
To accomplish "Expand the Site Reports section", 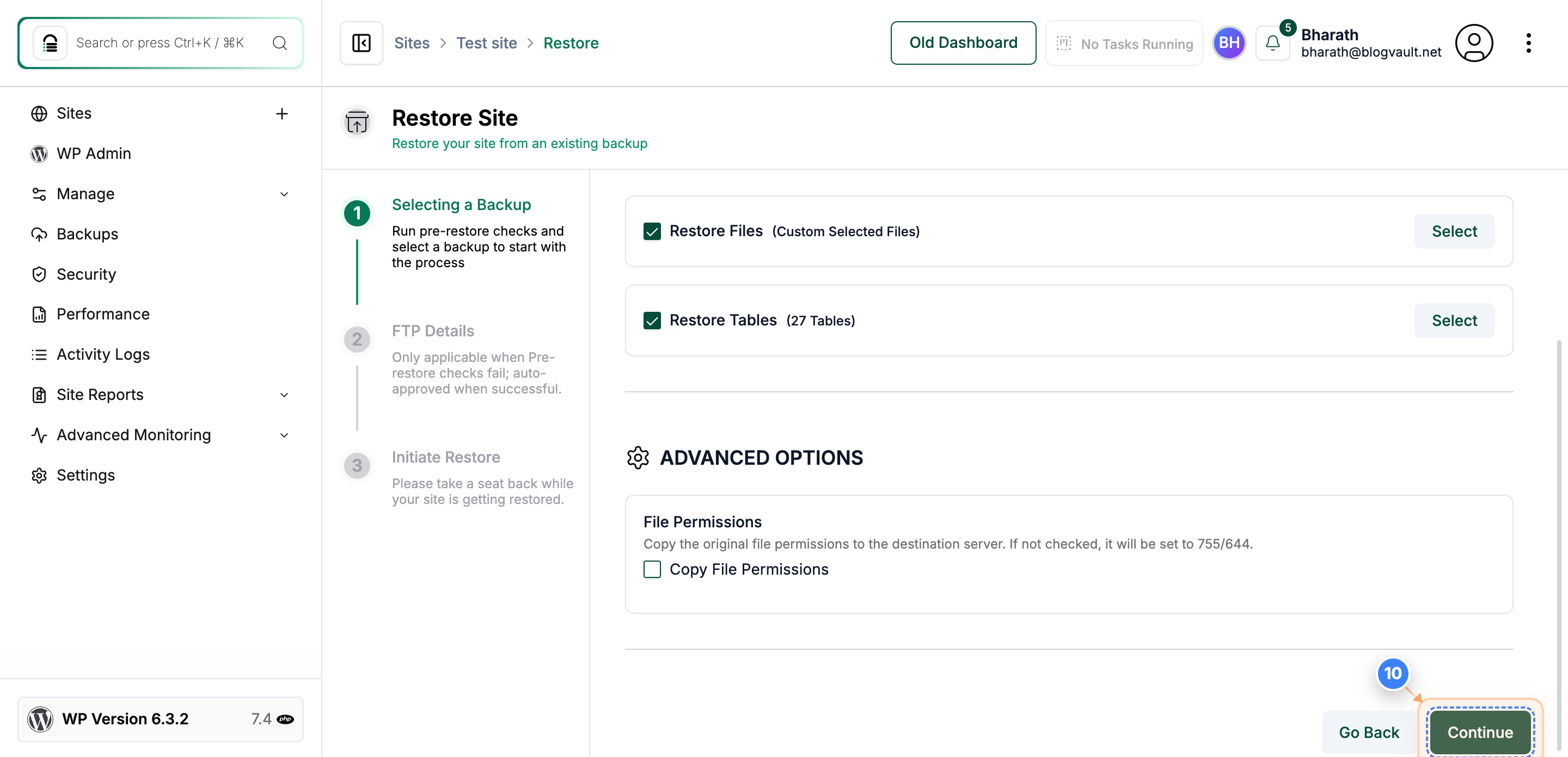I will 284,395.
